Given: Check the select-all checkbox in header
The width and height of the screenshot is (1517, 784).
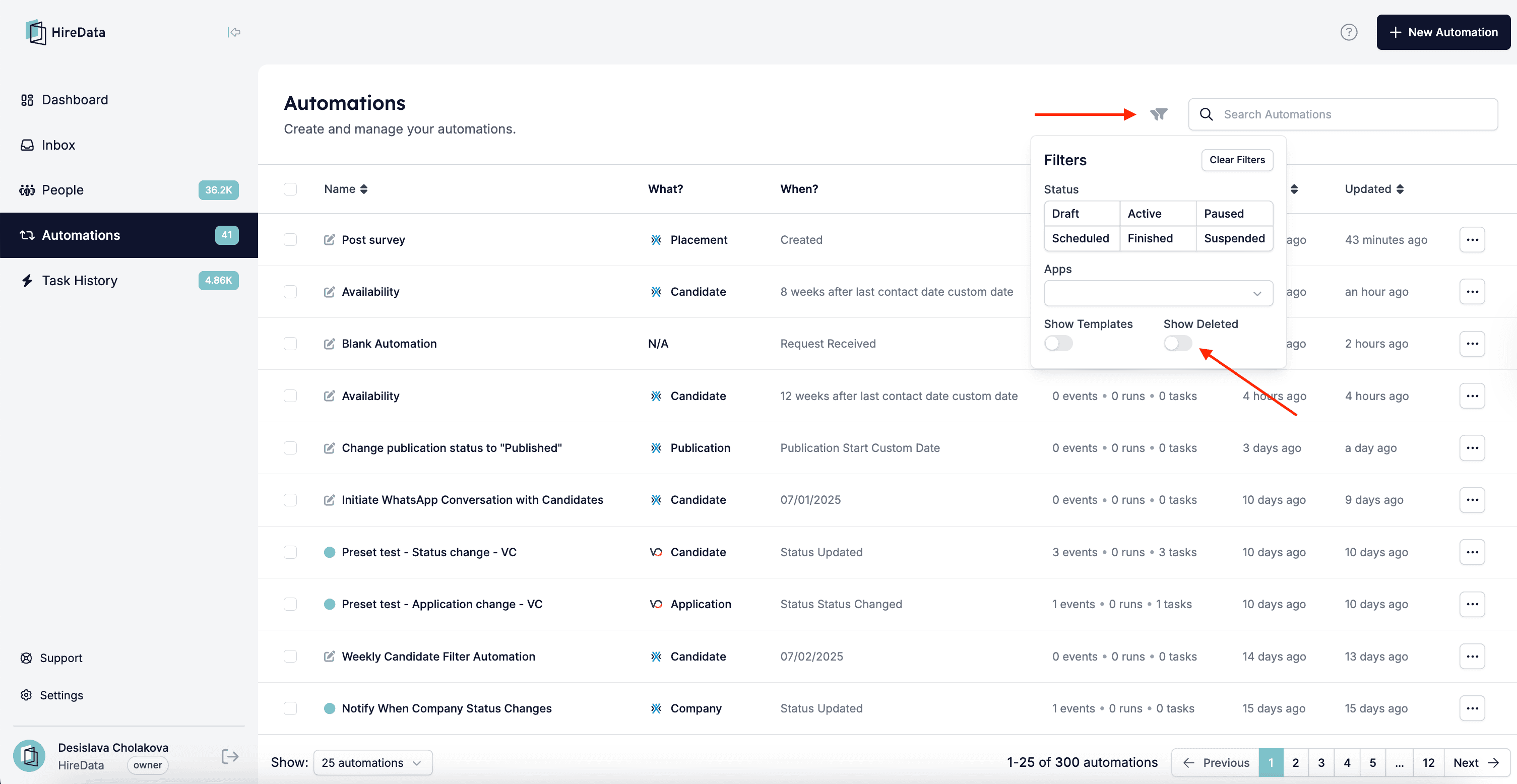Looking at the screenshot, I should 290,189.
